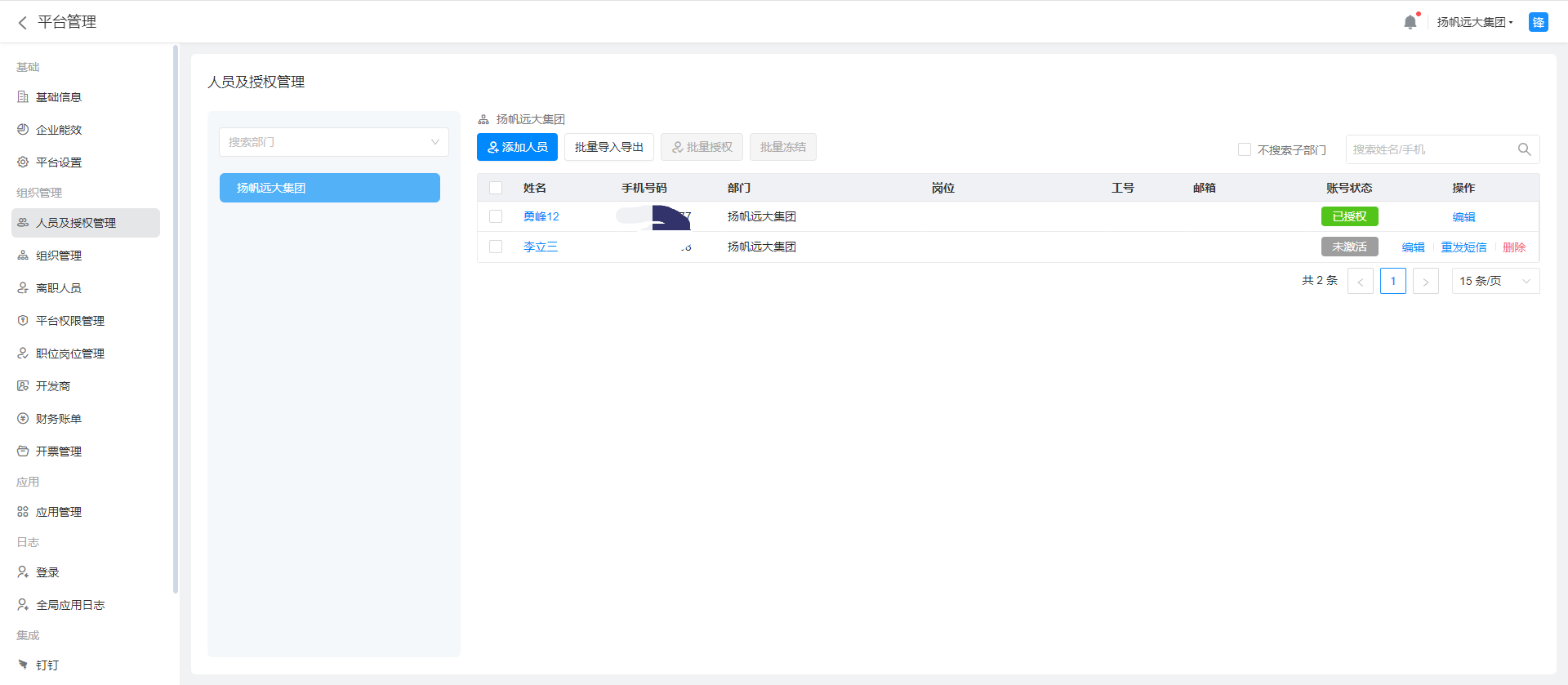Enable the 不搜索子部门 checkbox
Viewport: 1568px width, 685px height.
(x=1245, y=149)
